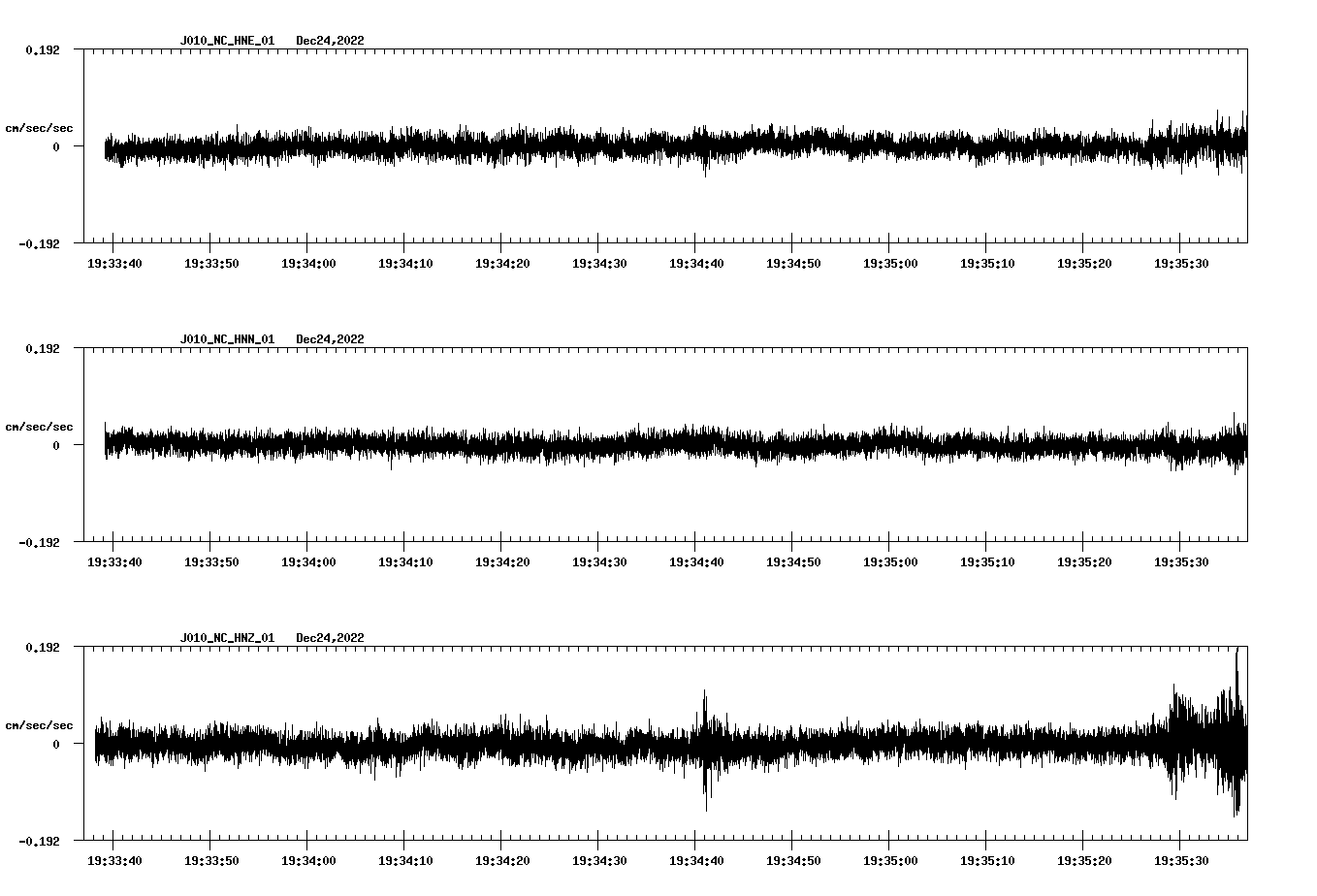Click the 0.192 amplitude label on the top plot

click(x=44, y=48)
